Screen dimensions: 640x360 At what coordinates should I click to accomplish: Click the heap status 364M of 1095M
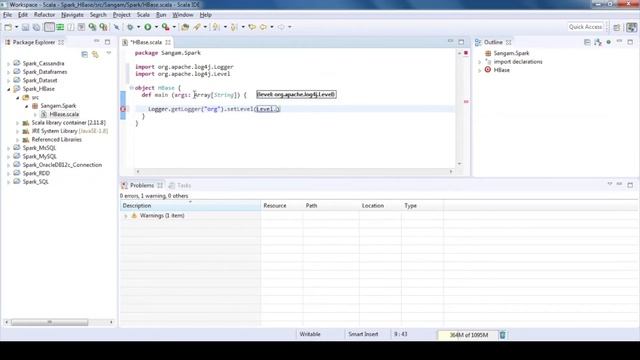click(468, 335)
